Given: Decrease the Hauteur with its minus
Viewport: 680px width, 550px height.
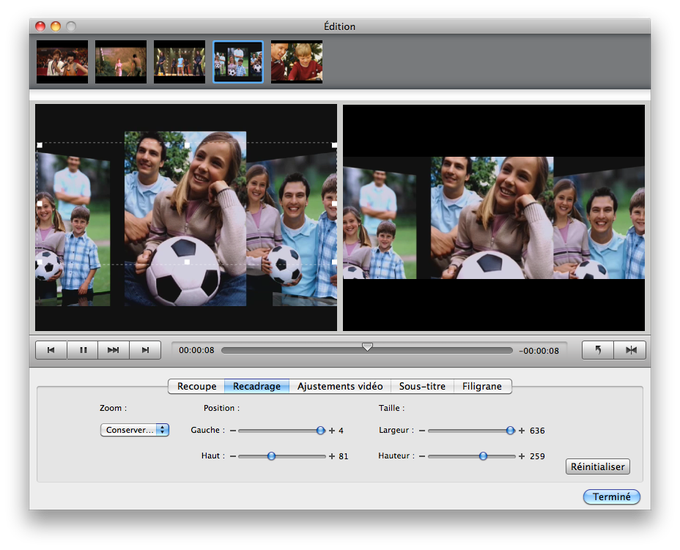Looking at the screenshot, I should (422, 456).
